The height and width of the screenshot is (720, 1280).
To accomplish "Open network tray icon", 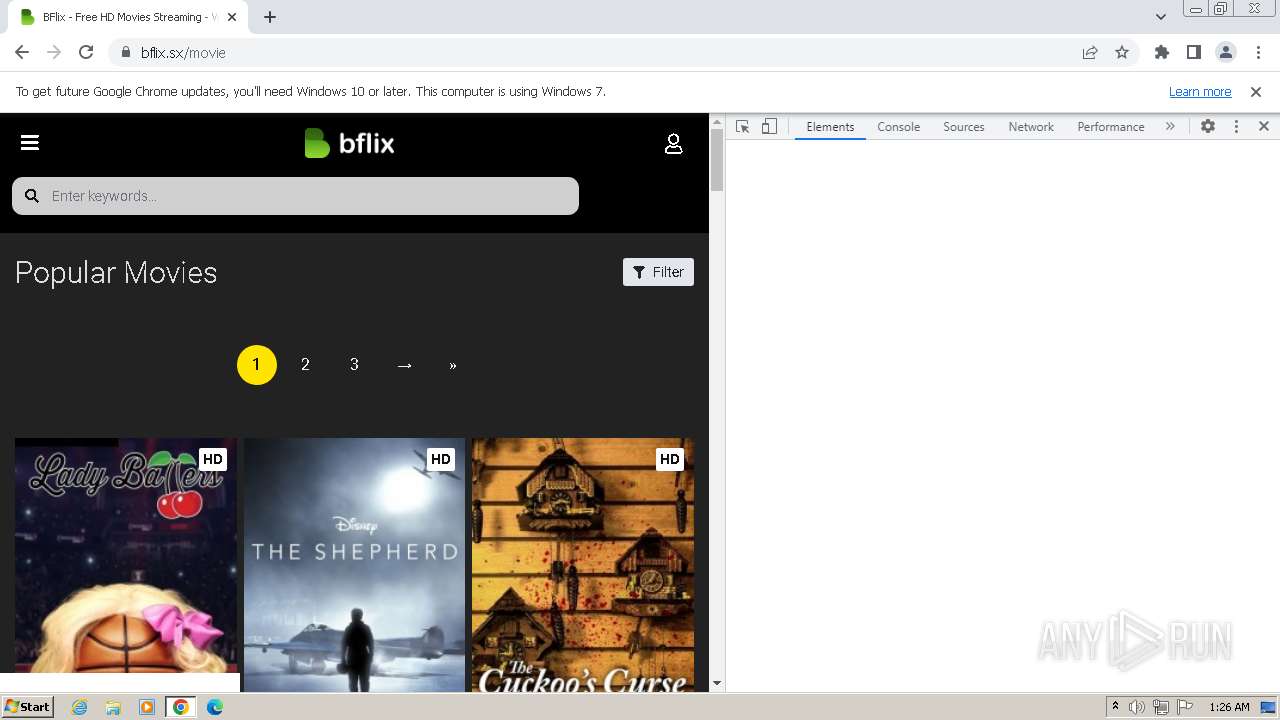I will pos(1161,707).
